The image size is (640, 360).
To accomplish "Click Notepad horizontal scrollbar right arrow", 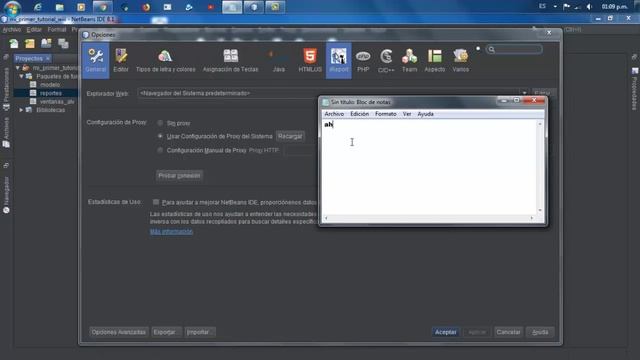I will pos(531,218).
